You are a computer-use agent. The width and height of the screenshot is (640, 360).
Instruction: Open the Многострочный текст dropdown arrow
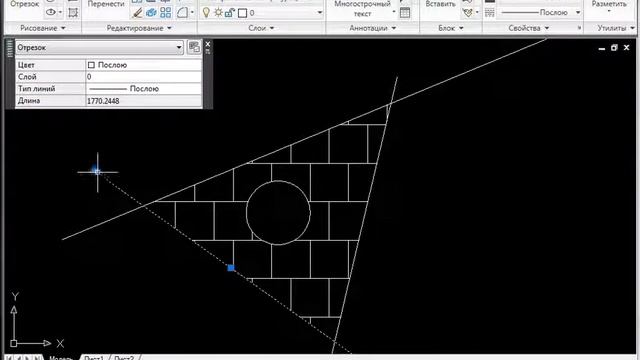pyautogui.click(x=394, y=12)
